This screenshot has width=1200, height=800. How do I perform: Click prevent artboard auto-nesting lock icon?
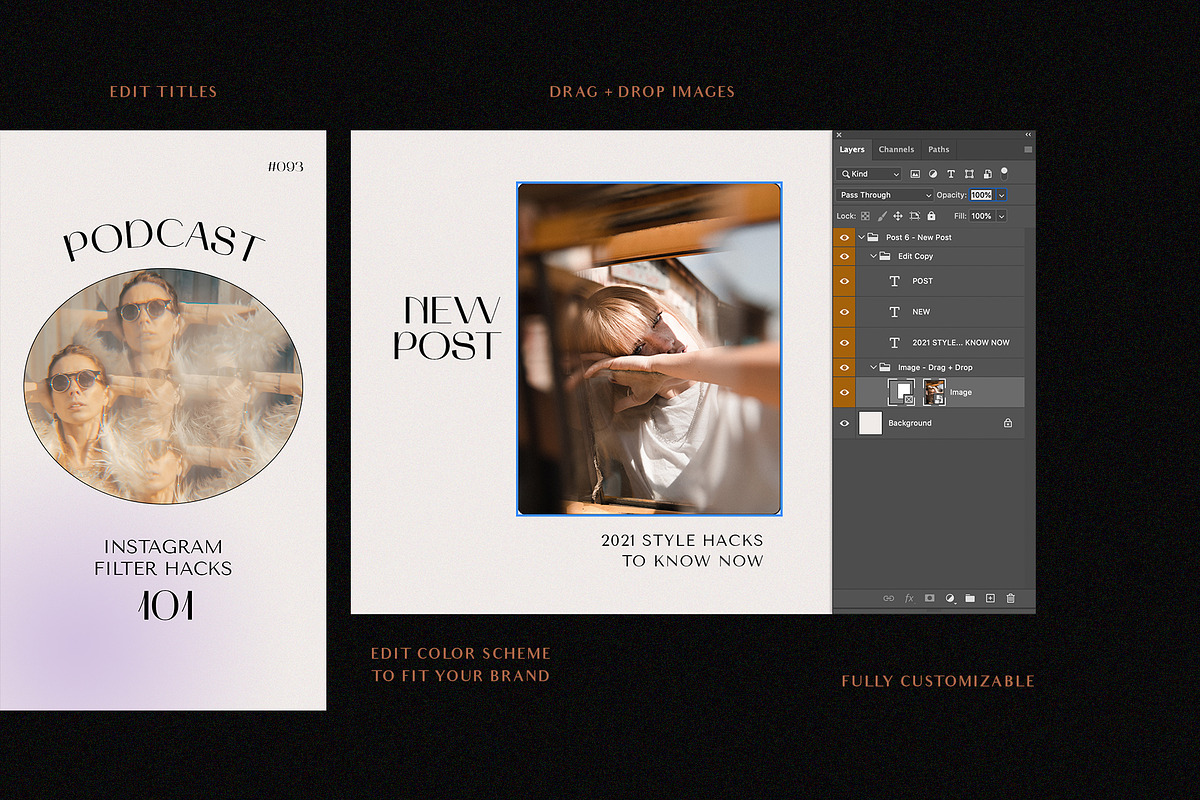tap(914, 216)
